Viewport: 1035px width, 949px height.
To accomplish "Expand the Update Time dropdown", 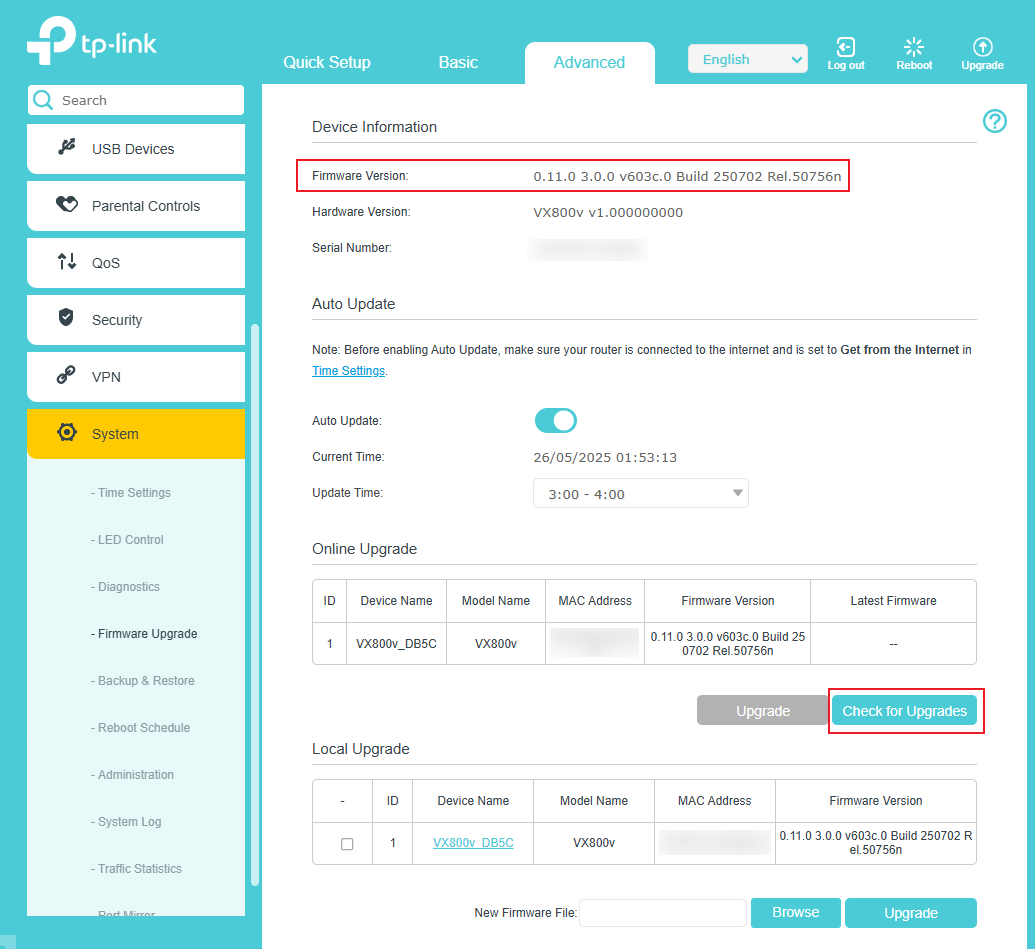I will (641, 493).
